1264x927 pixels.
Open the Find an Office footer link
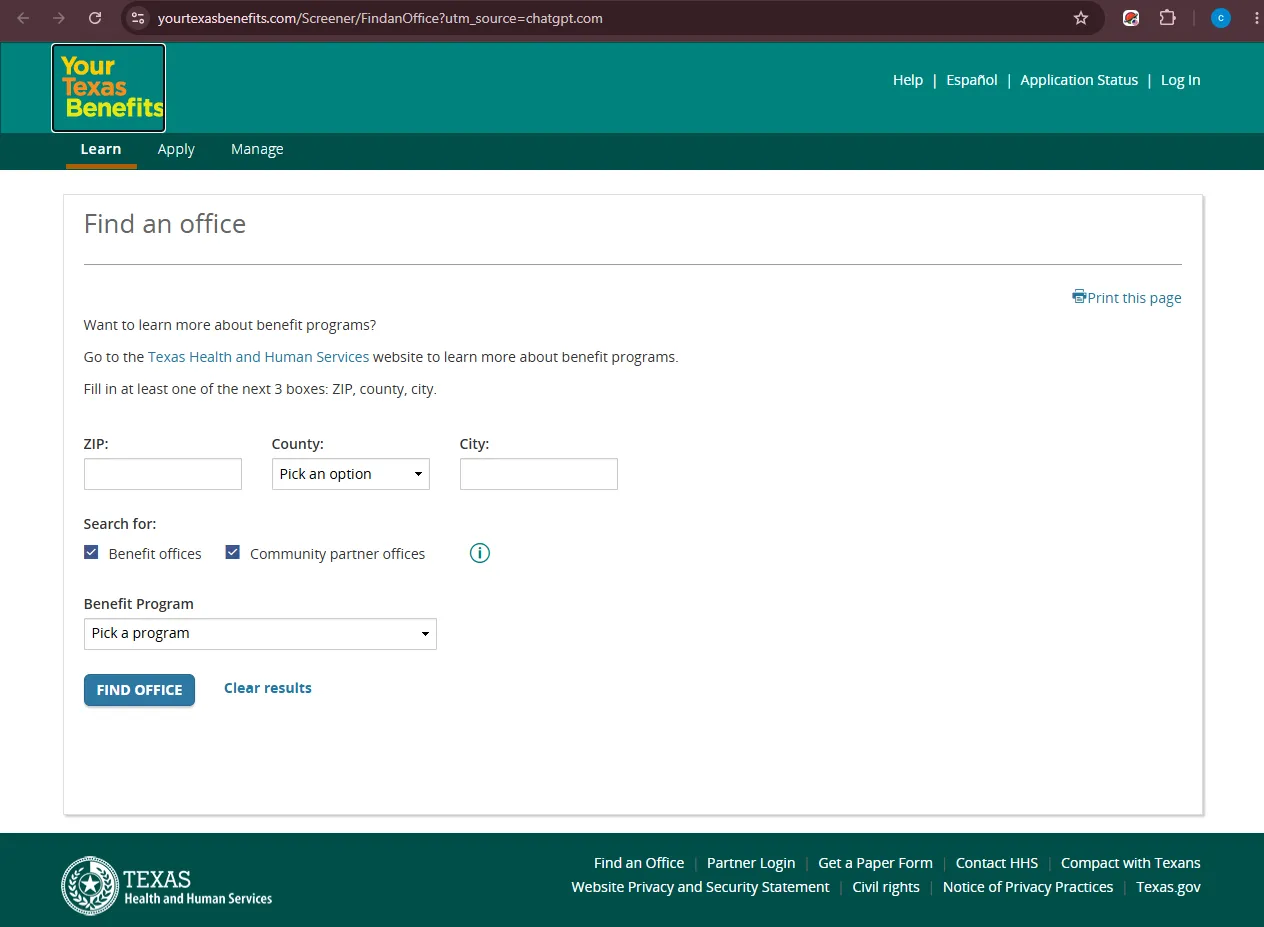click(639, 863)
